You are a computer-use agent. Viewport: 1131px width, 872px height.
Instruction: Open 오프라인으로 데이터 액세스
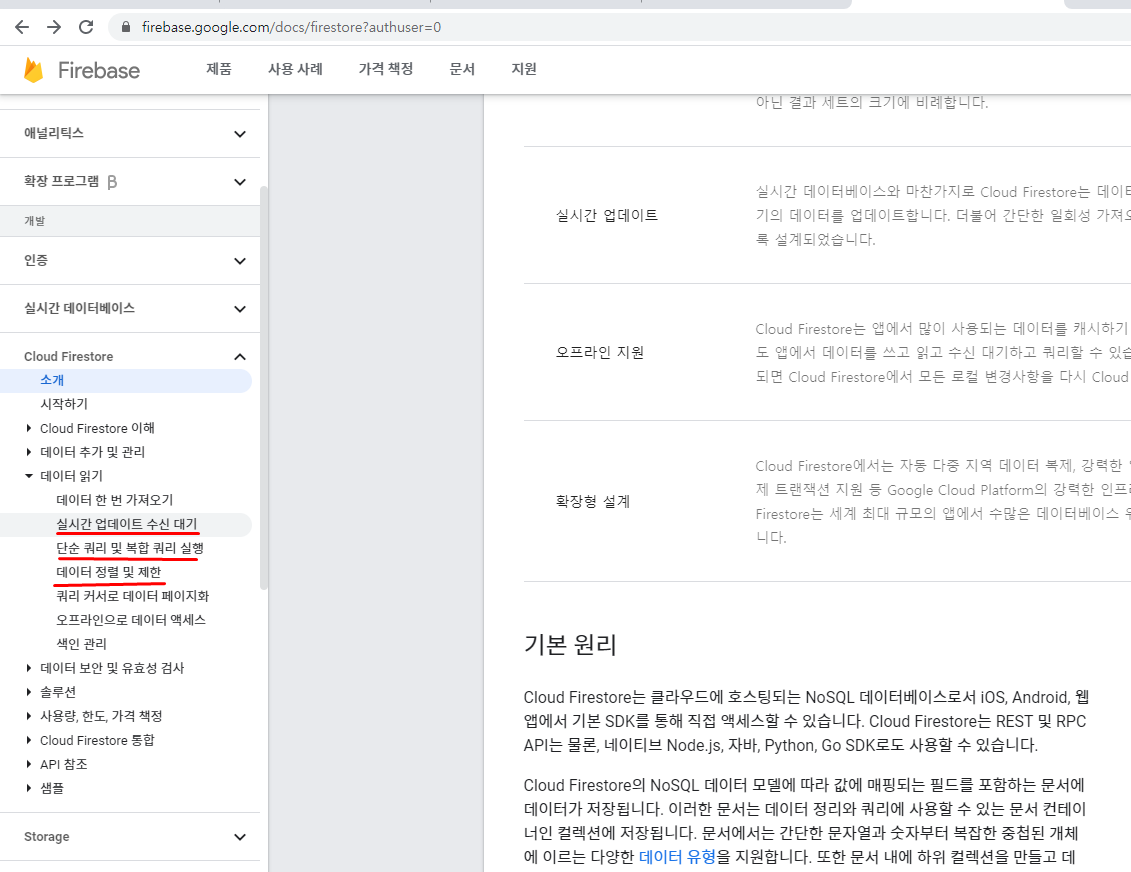[131, 620]
